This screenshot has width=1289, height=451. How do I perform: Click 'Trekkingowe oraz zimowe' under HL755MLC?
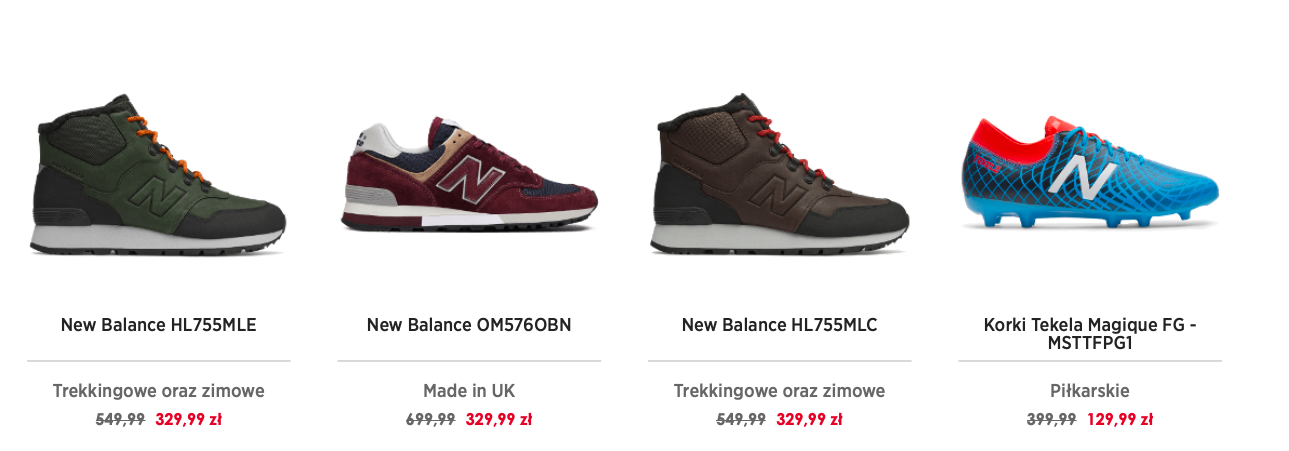click(x=779, y=391)
